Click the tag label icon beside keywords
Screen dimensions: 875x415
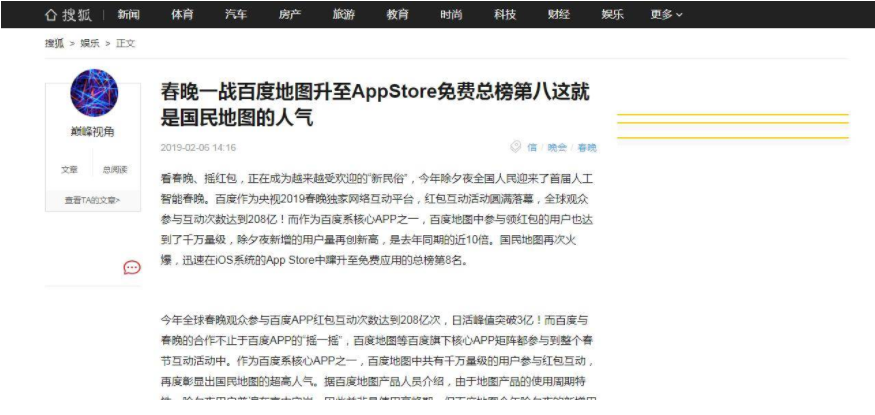(x=516, y=147)
